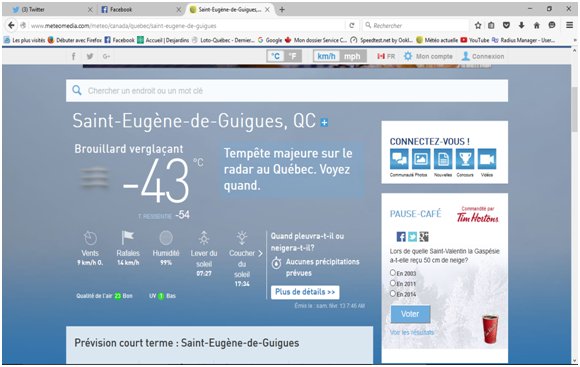The image size is (580, 367).
Task: Open Météo actuelle bookmark
Action: [x=437, y=40]
